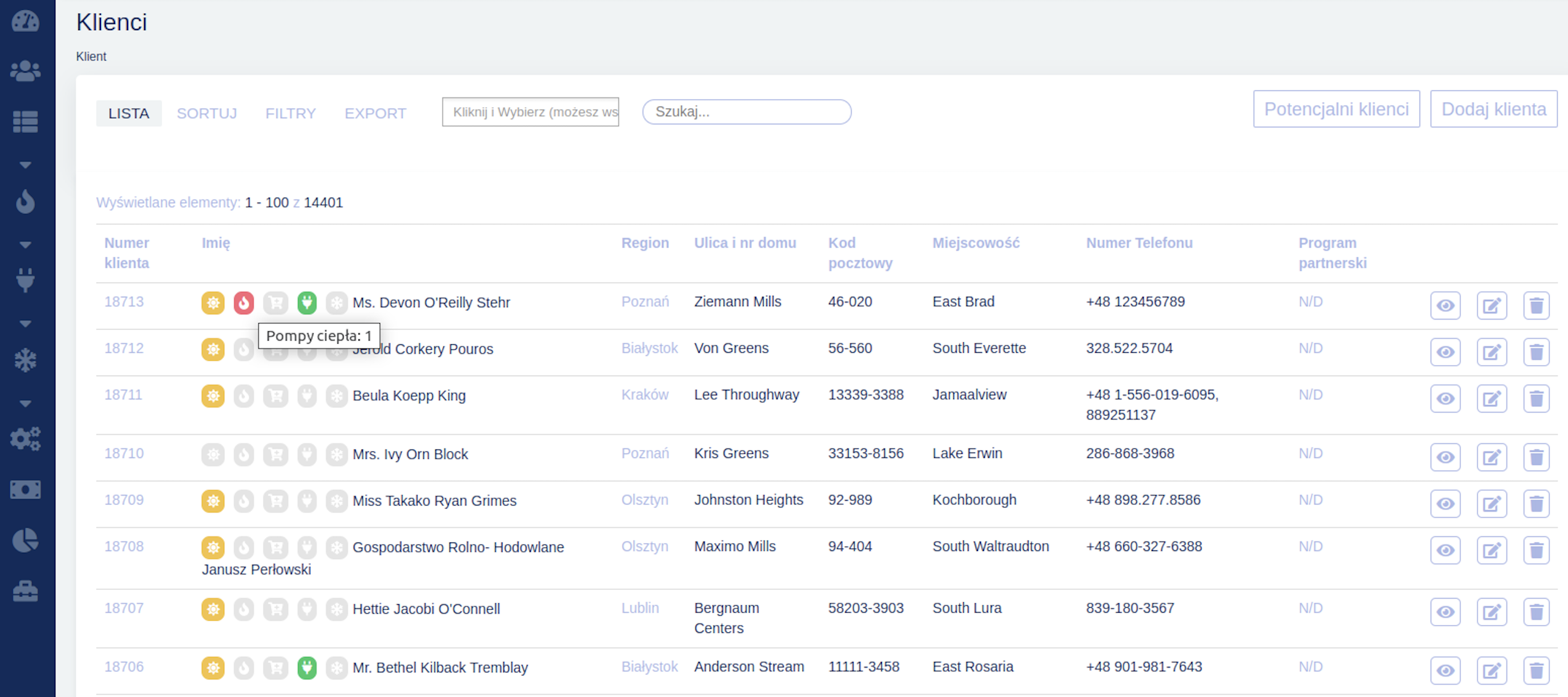Open the 'Kliknij i Wybierz' multi-select box
This screenshot has width=1568, height=697.
530,112
